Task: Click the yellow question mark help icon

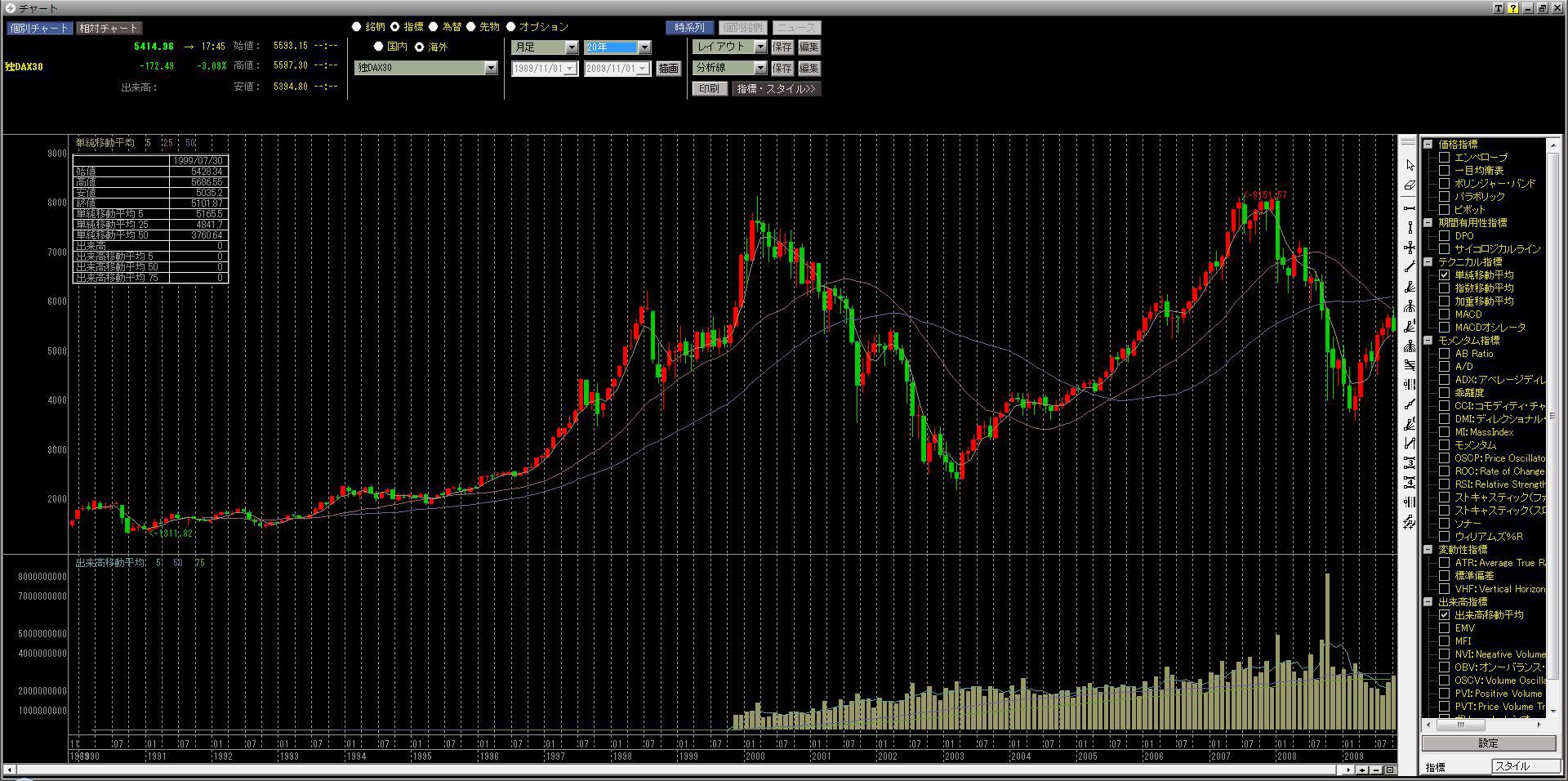Action: (x=1513, y=8)
